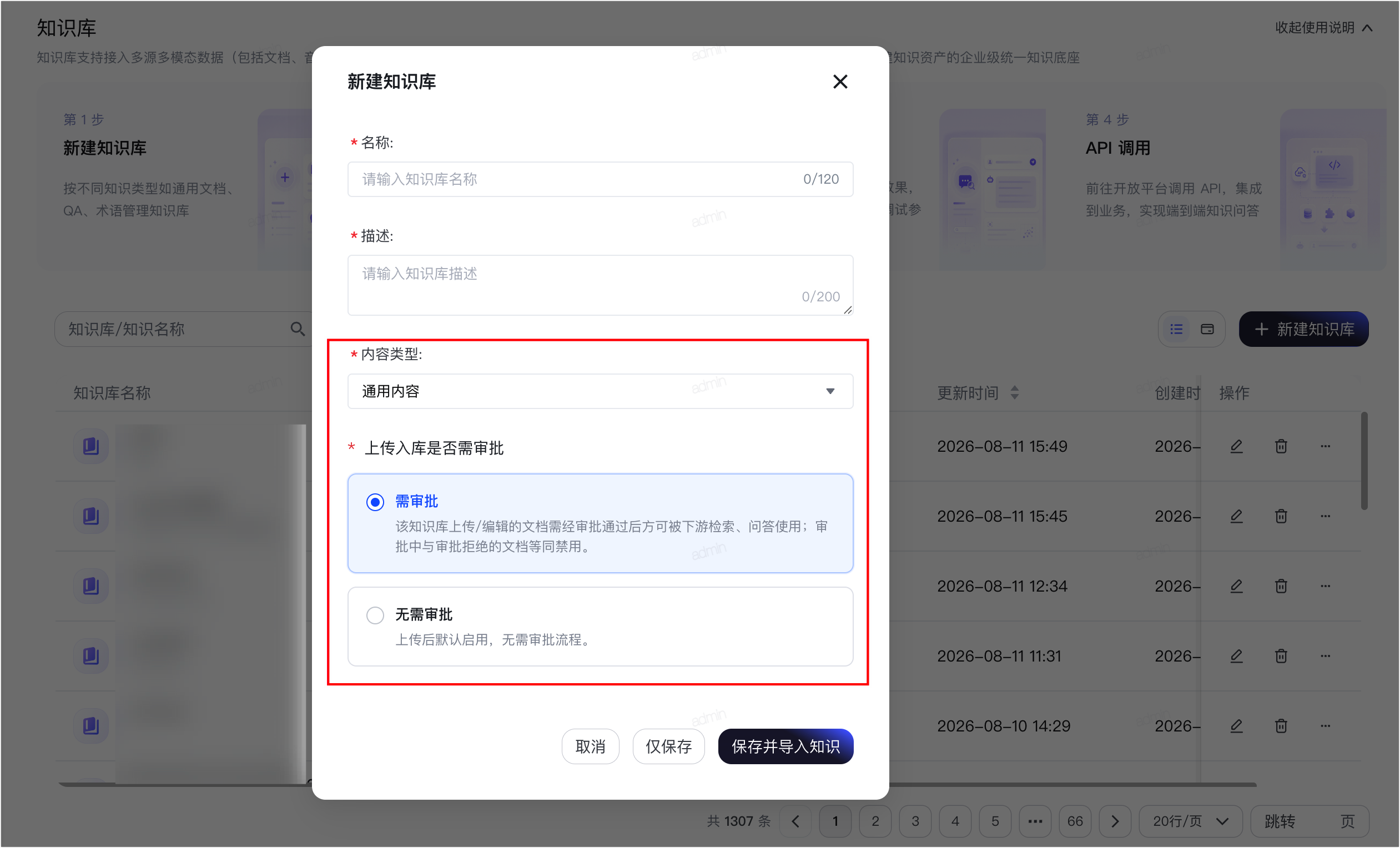The width and height of the screenshot is (1400, 848).
Task: Select the 无需审批 radio option
Action: 375,615
